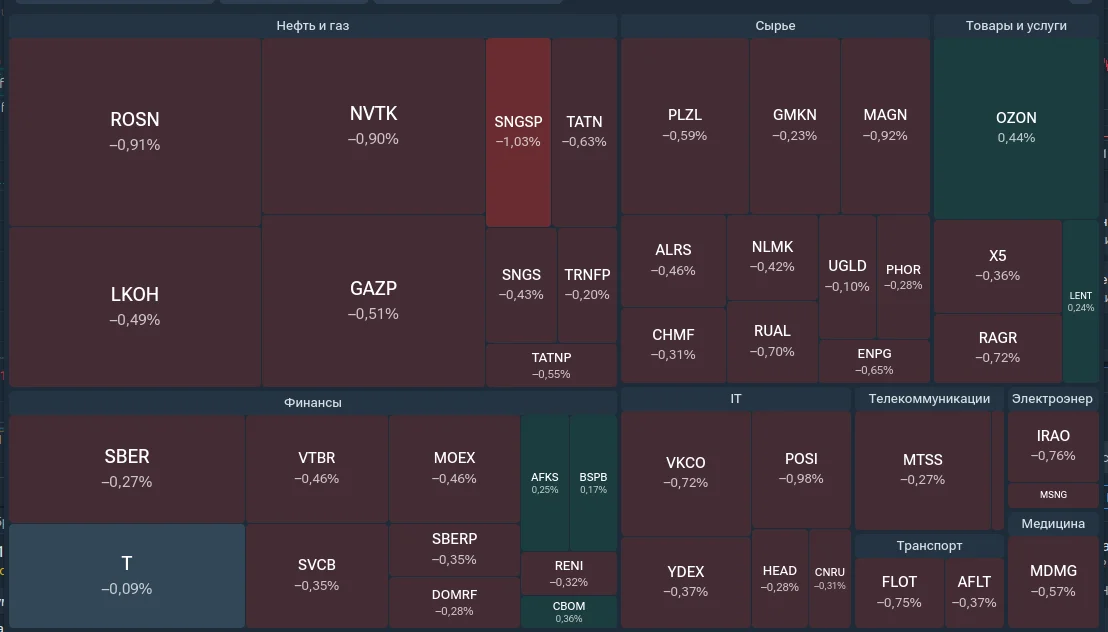The height and width of the screenshot is (632, 1108).
Task: Select the TRNFP tile
Action: pos(587,285)
